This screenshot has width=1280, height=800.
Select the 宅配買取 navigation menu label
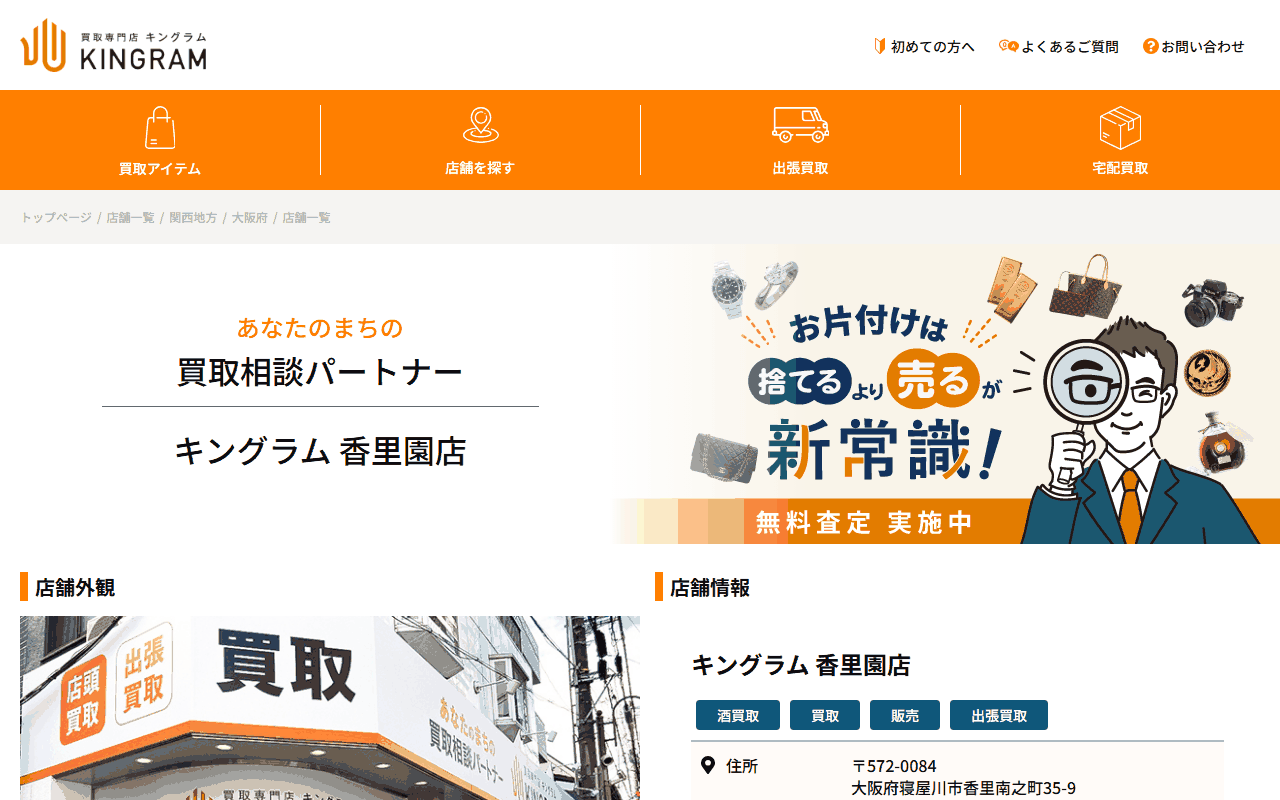point(1120,168)
